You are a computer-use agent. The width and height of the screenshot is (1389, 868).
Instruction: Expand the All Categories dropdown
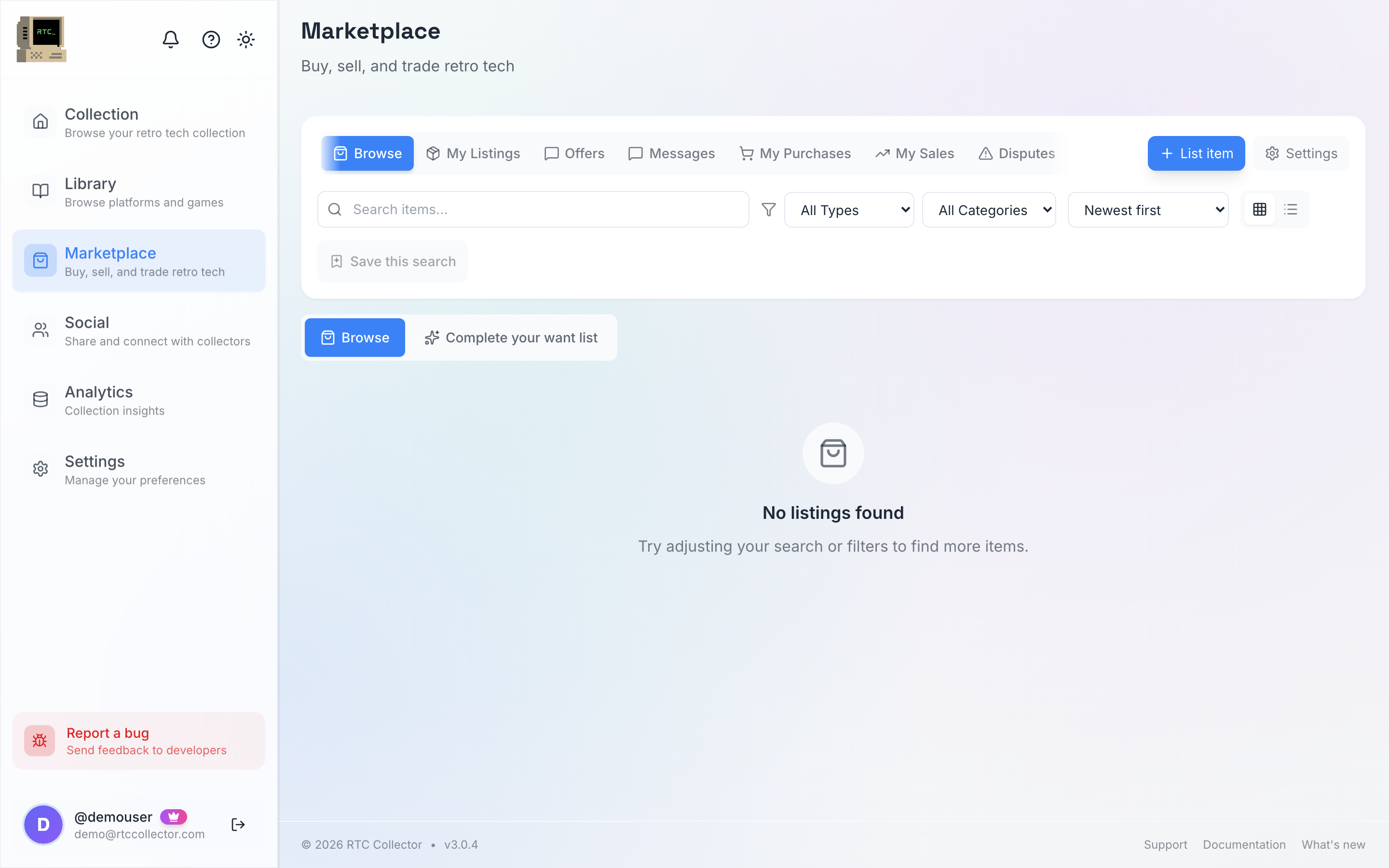point(989,210)
